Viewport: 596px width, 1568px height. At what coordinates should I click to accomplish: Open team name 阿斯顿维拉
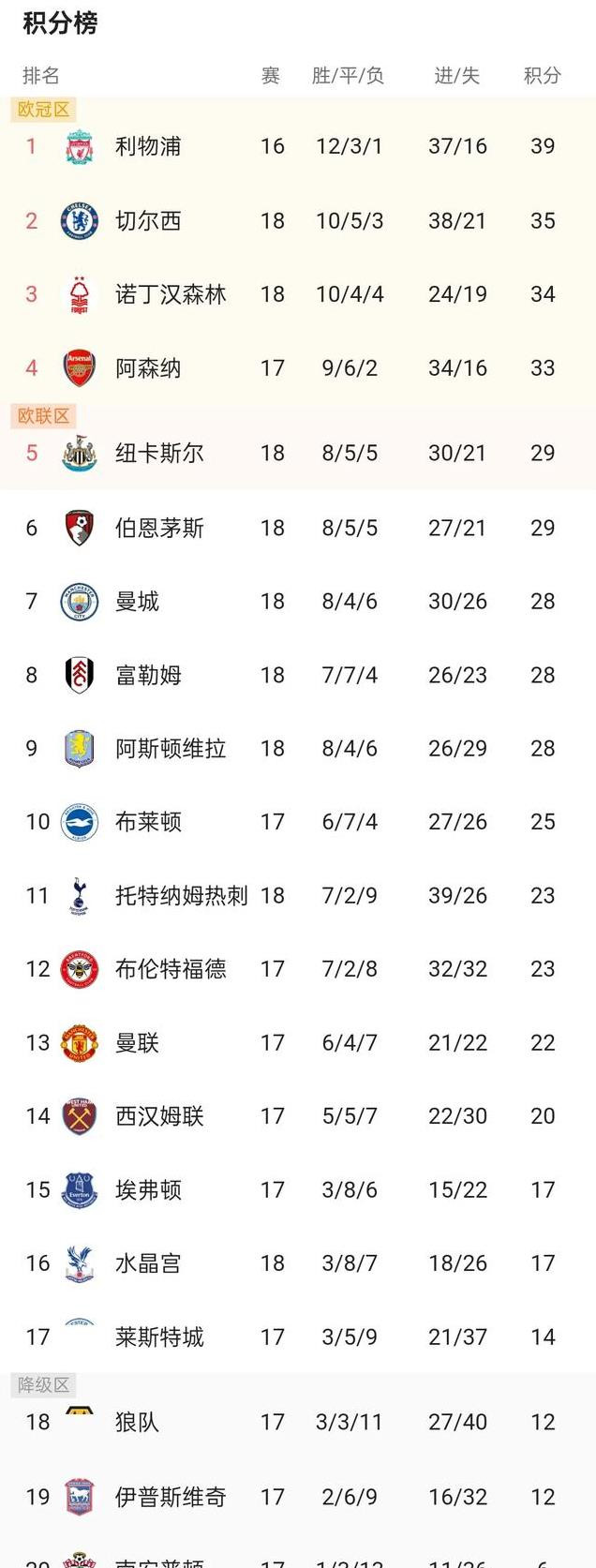pos(171,749)
